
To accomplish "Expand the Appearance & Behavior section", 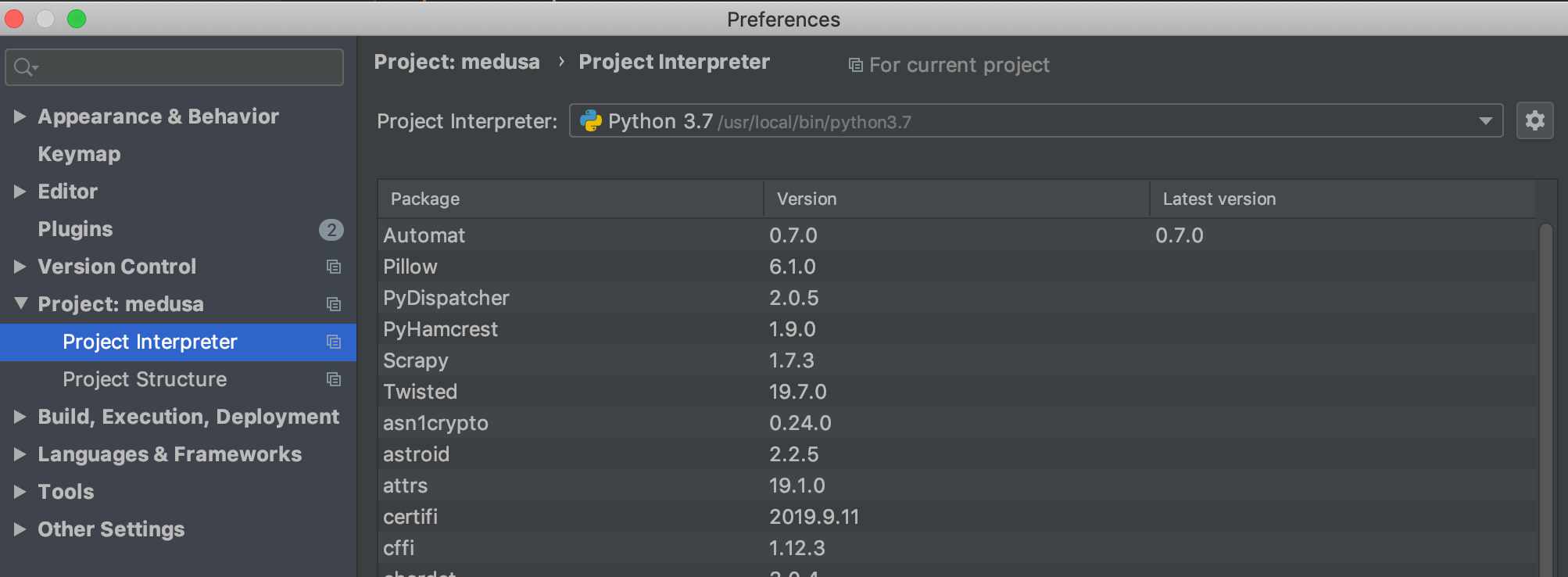I will coord(20,116).
